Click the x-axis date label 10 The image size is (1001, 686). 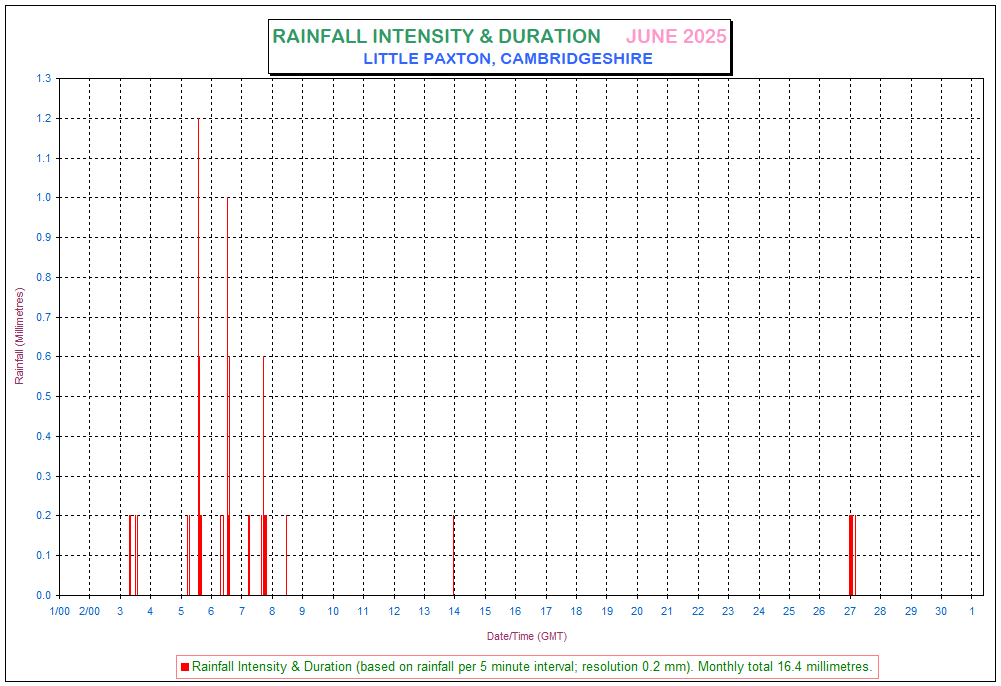point(333,611)
